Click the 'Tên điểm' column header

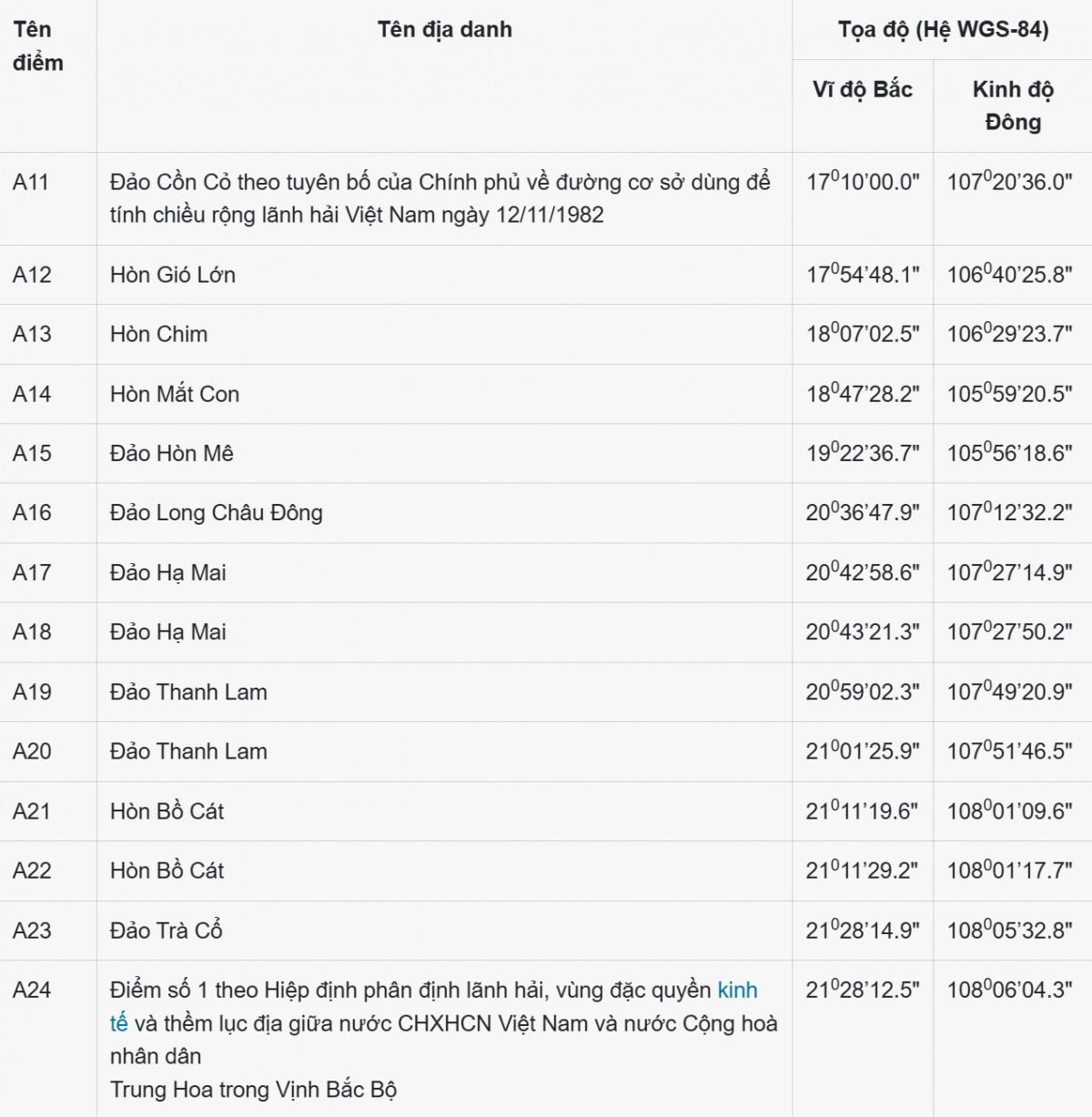[38, 46]
